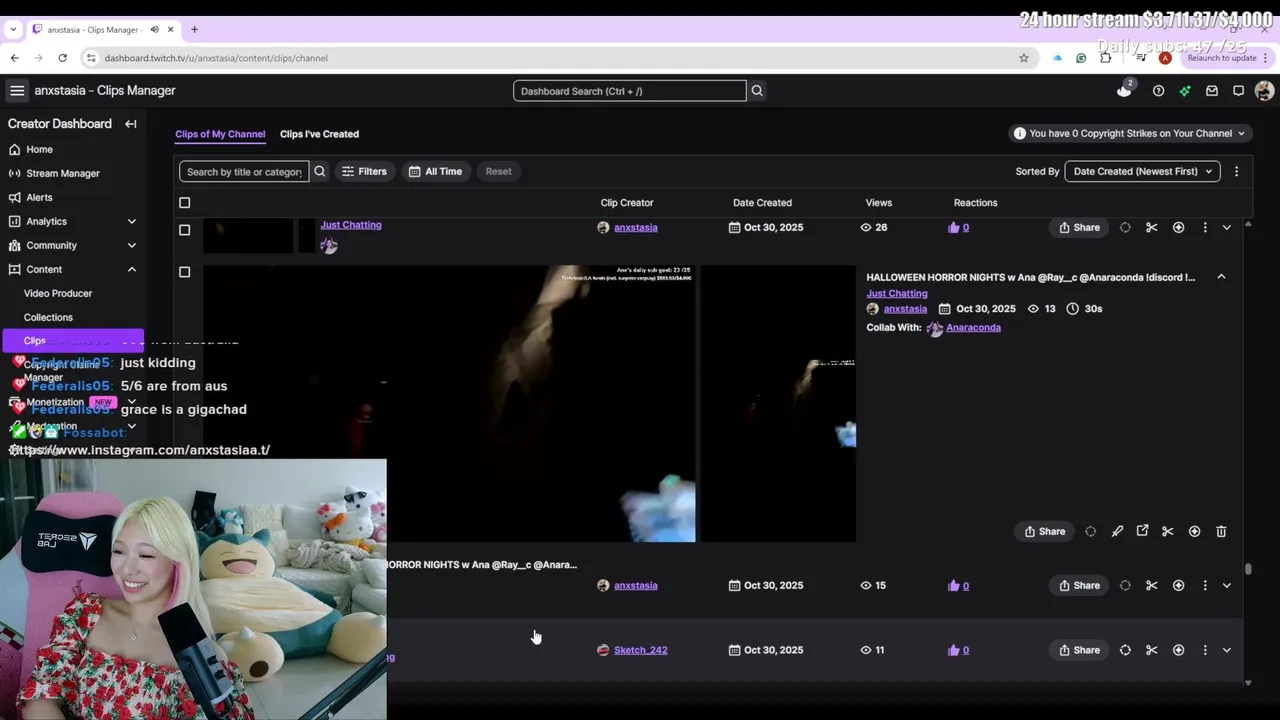Expand the 15-views clip row chevron
This screenshot has width=1280, height=720.
pos(1227,585)
